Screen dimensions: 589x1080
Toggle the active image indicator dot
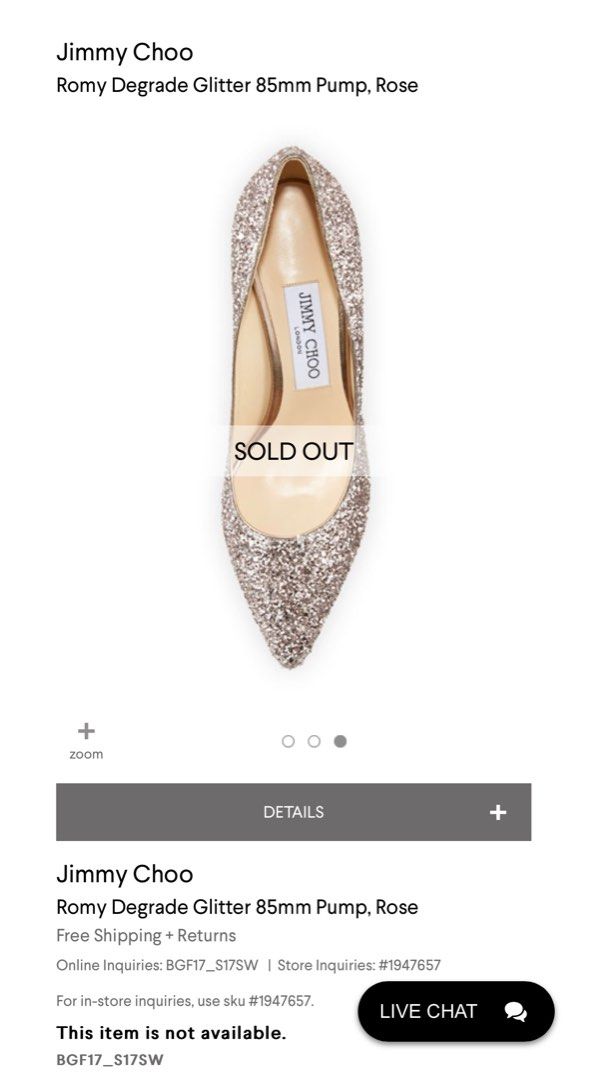[340, 741]
